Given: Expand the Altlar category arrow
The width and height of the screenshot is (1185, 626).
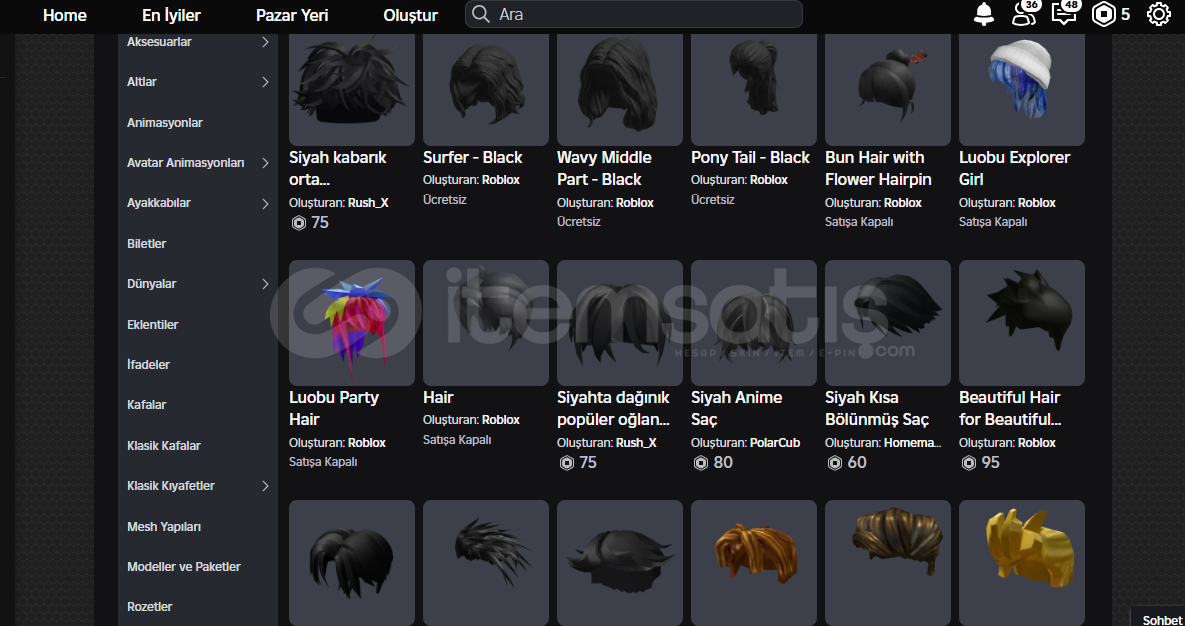Looking at the screenshot, I should coord(265,82).
